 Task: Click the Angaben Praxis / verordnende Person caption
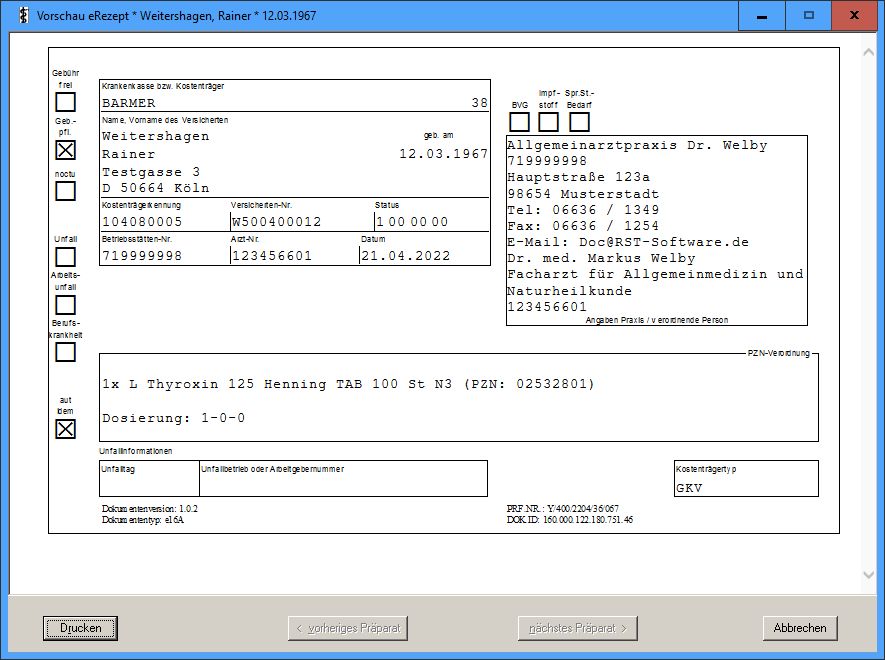657,320
